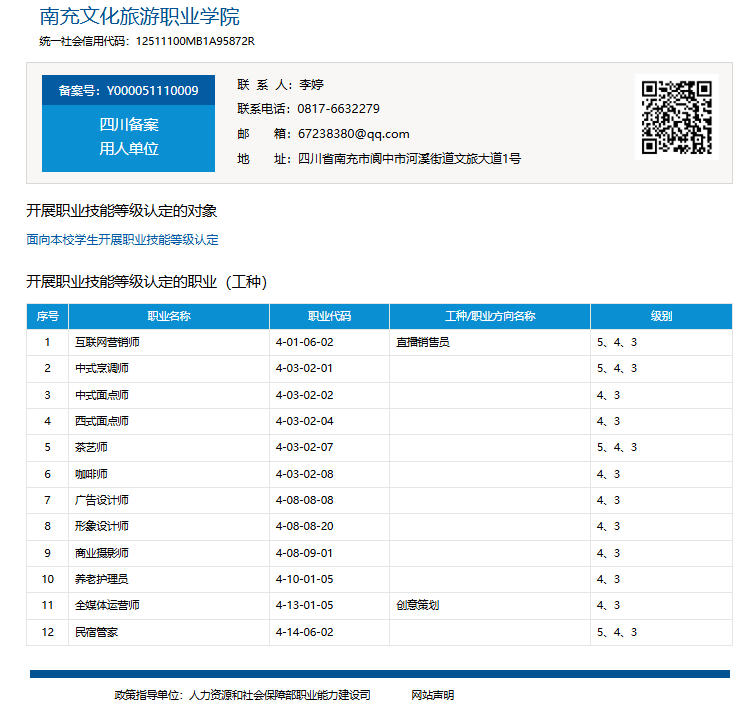This screenshot has height=705, width=756.
Task: Click phone number 0817-6632279
Action: pyautogui.click(x=338, y=108)
